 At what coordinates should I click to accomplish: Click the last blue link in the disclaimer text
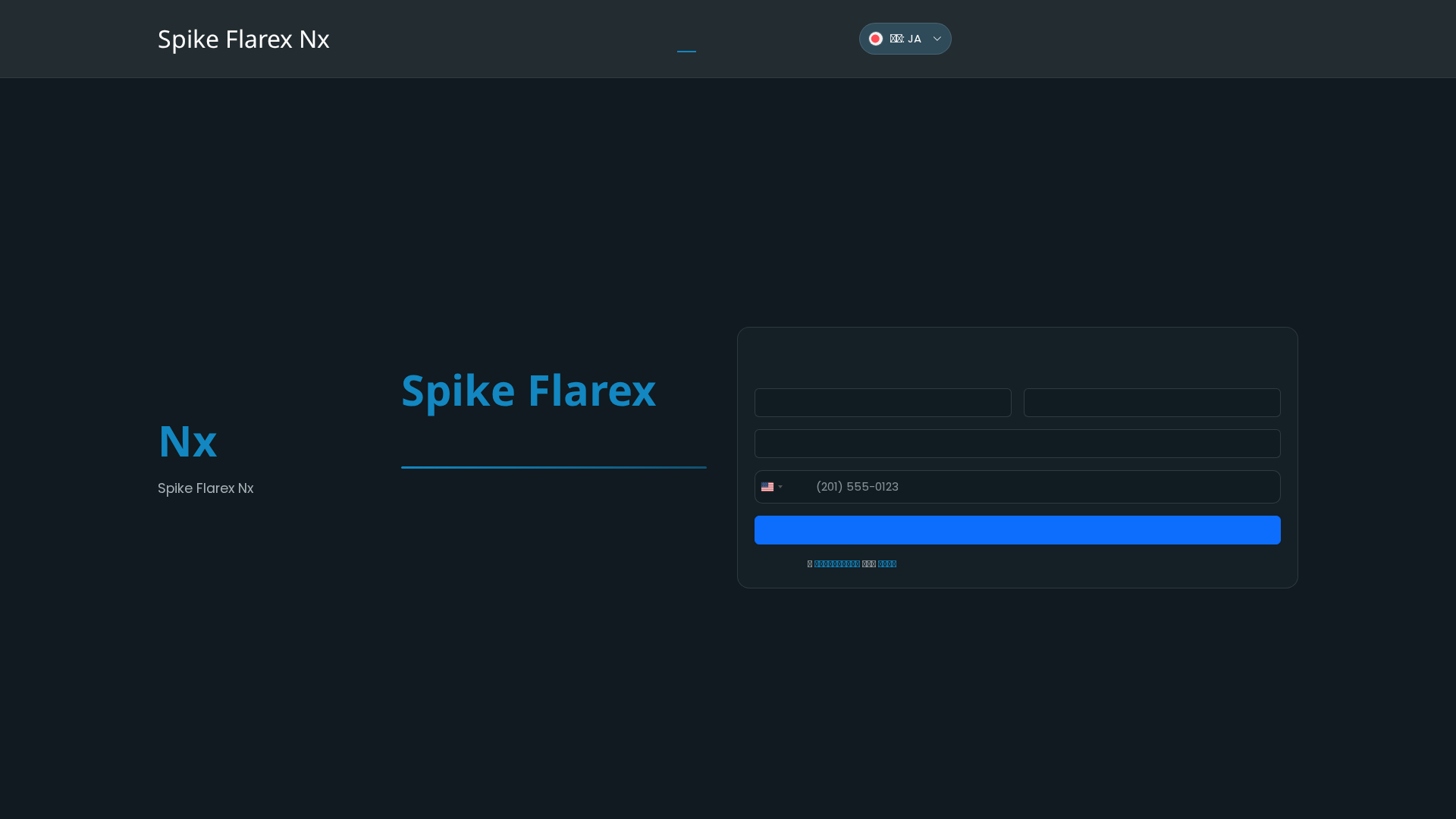(887, 563)
